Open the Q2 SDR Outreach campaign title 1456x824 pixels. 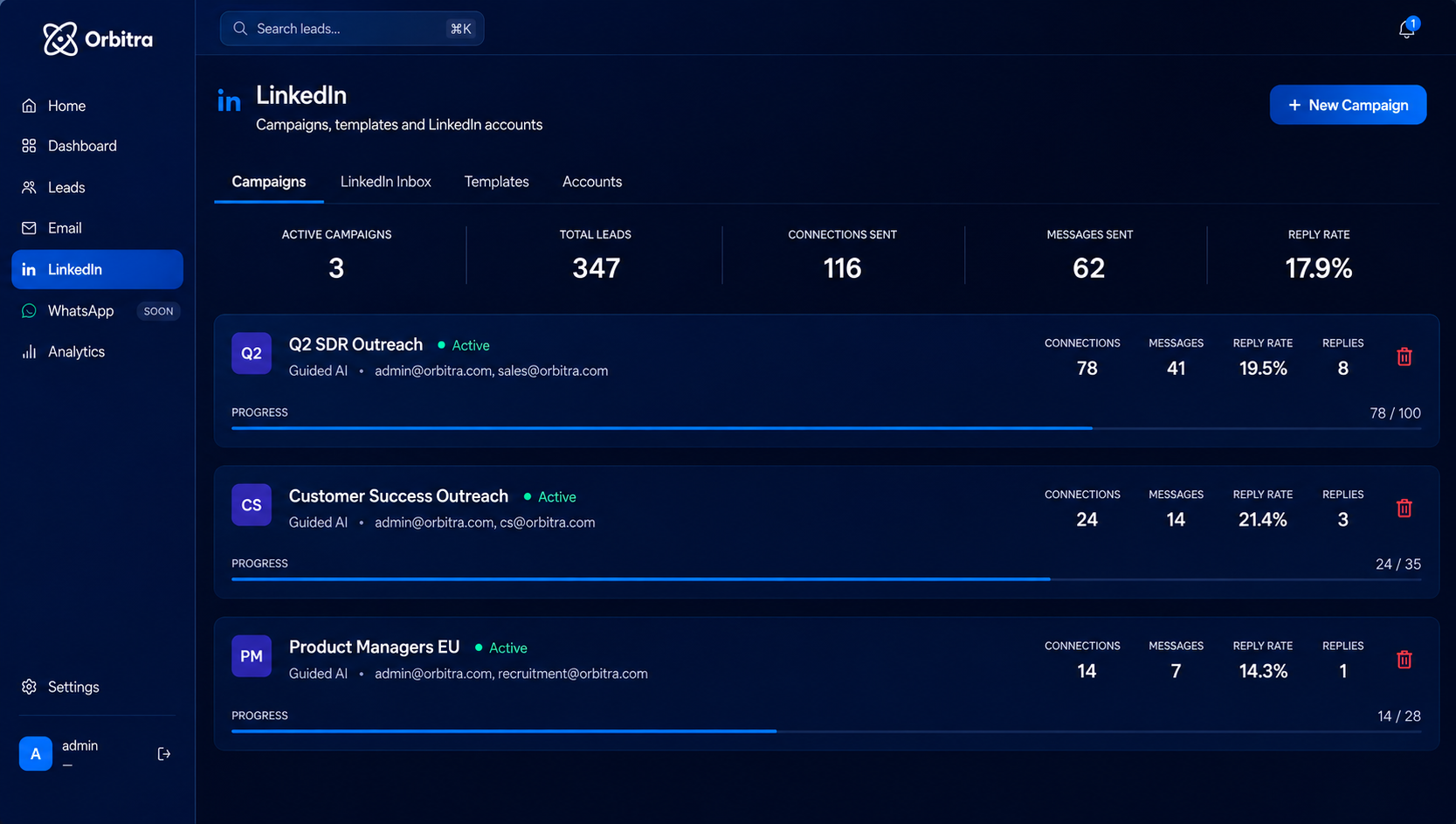[x=355, y=344]
